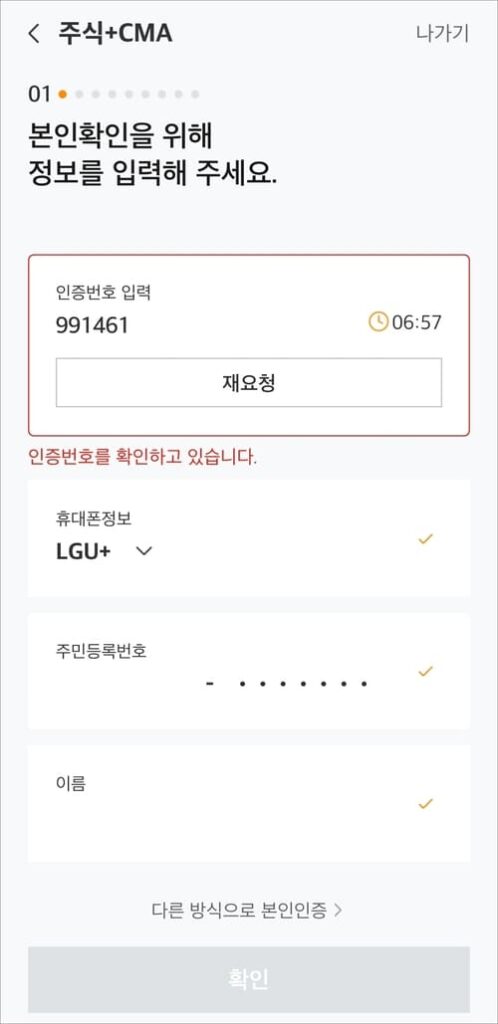Click the orange step 01 progress dot

63,94
